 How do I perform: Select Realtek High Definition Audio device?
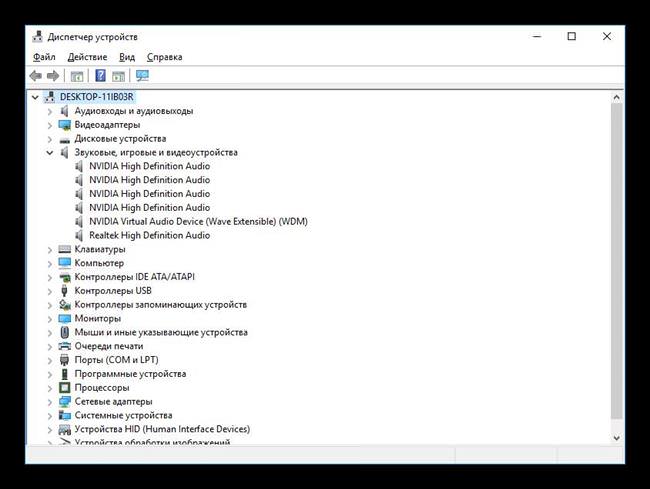[150, 235]
